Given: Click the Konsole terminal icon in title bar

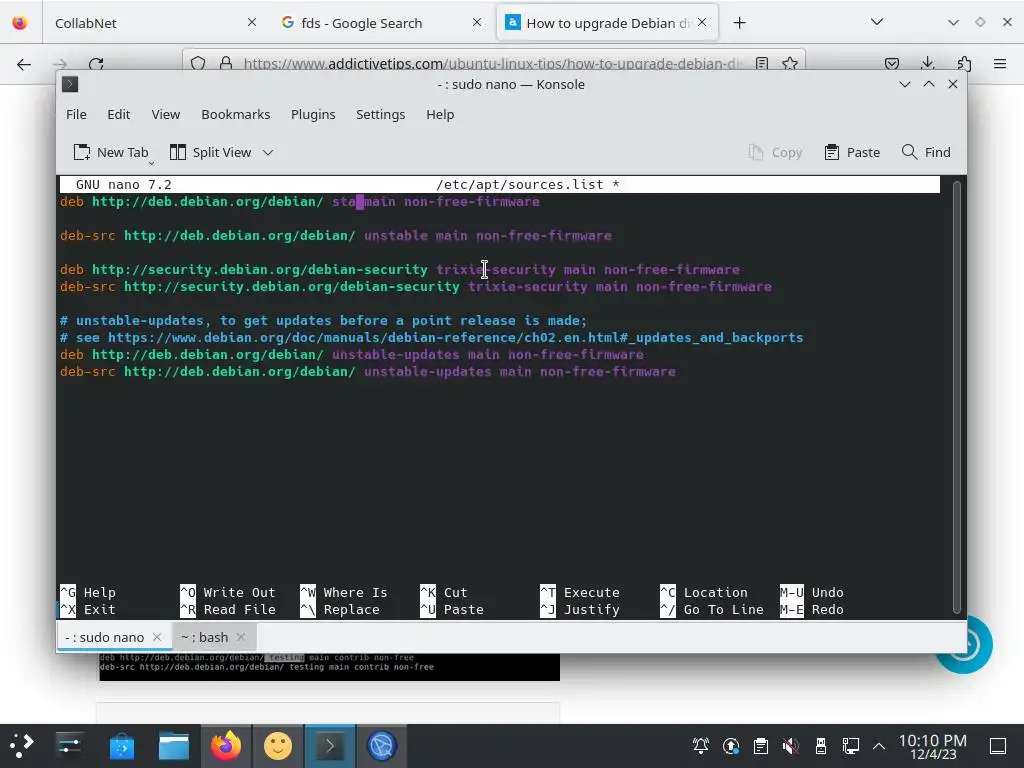Looking at the screenshot, I should tap(70, 84).
